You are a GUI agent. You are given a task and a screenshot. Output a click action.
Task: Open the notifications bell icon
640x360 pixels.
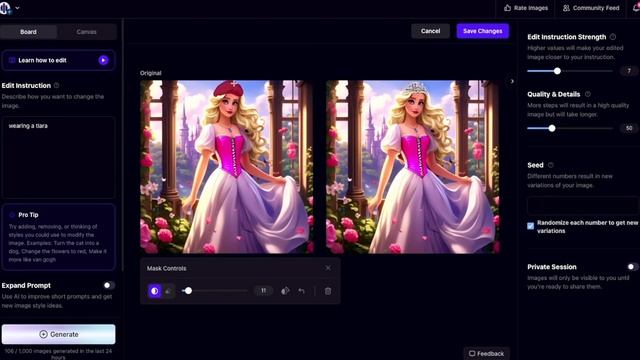[636, 8]
